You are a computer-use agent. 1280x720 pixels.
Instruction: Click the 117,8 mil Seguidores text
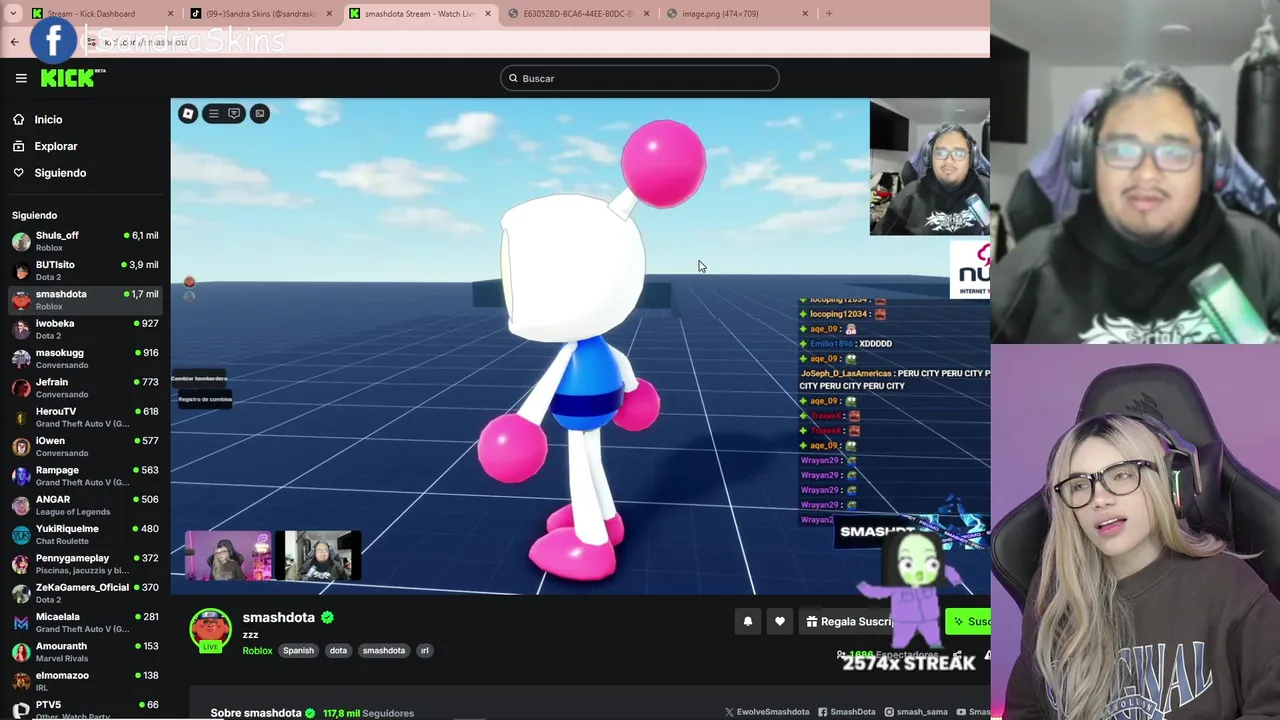tap(368, 713)
